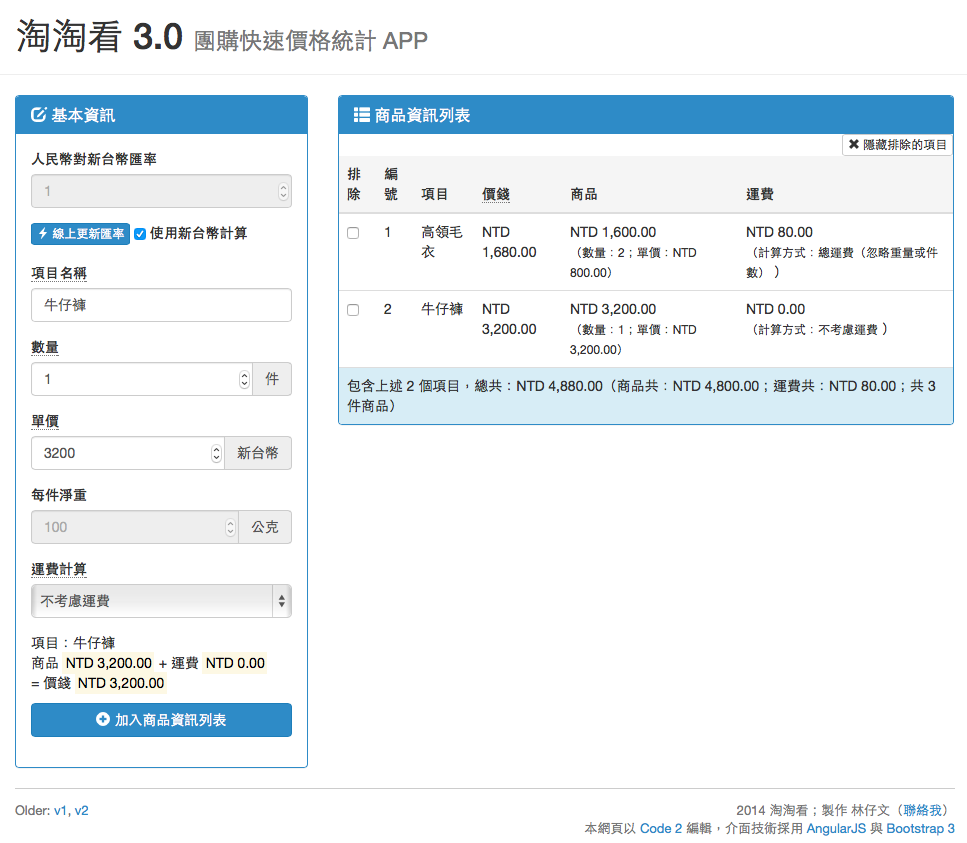Click the 項目名稱 item name text field
The image size is (967, 843).
161,305
